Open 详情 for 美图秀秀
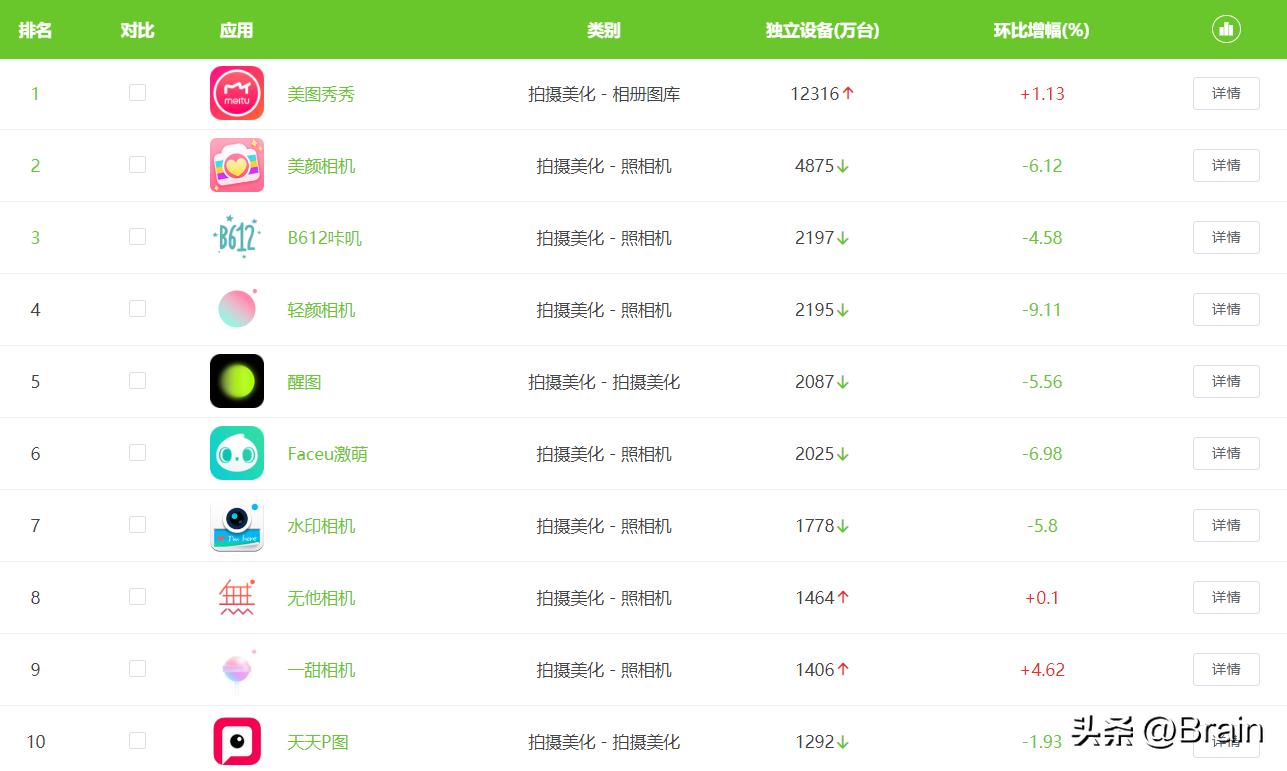The width and height of the screenshot is (1287, 771). pyautogui.click(x=1226, y=93)
